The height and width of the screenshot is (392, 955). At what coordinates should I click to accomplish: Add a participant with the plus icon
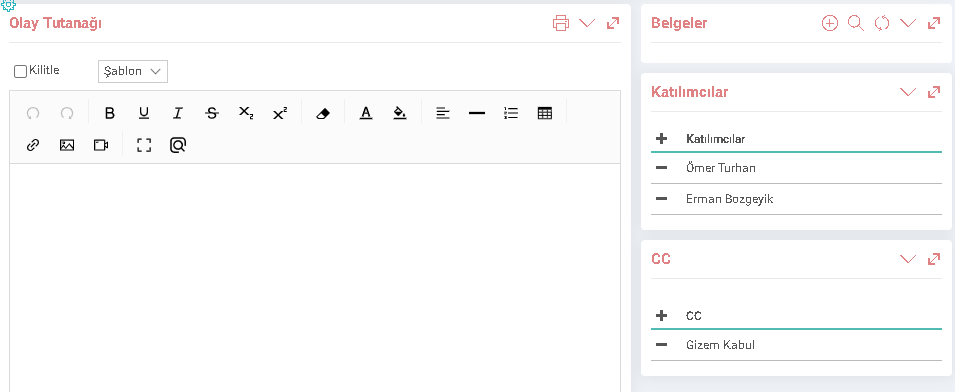coord(661,139)
